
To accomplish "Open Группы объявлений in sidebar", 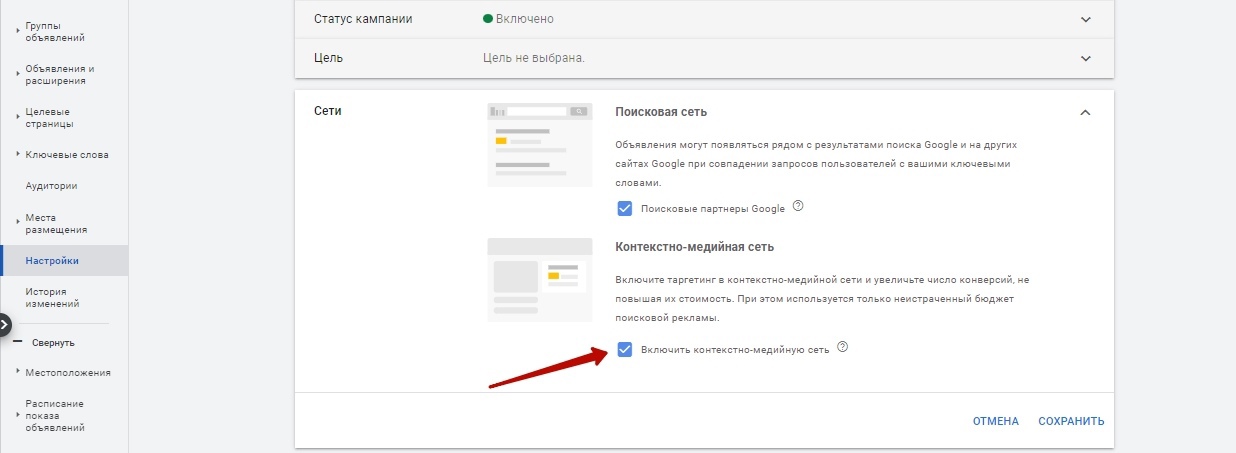I will [x=55, y=32].
